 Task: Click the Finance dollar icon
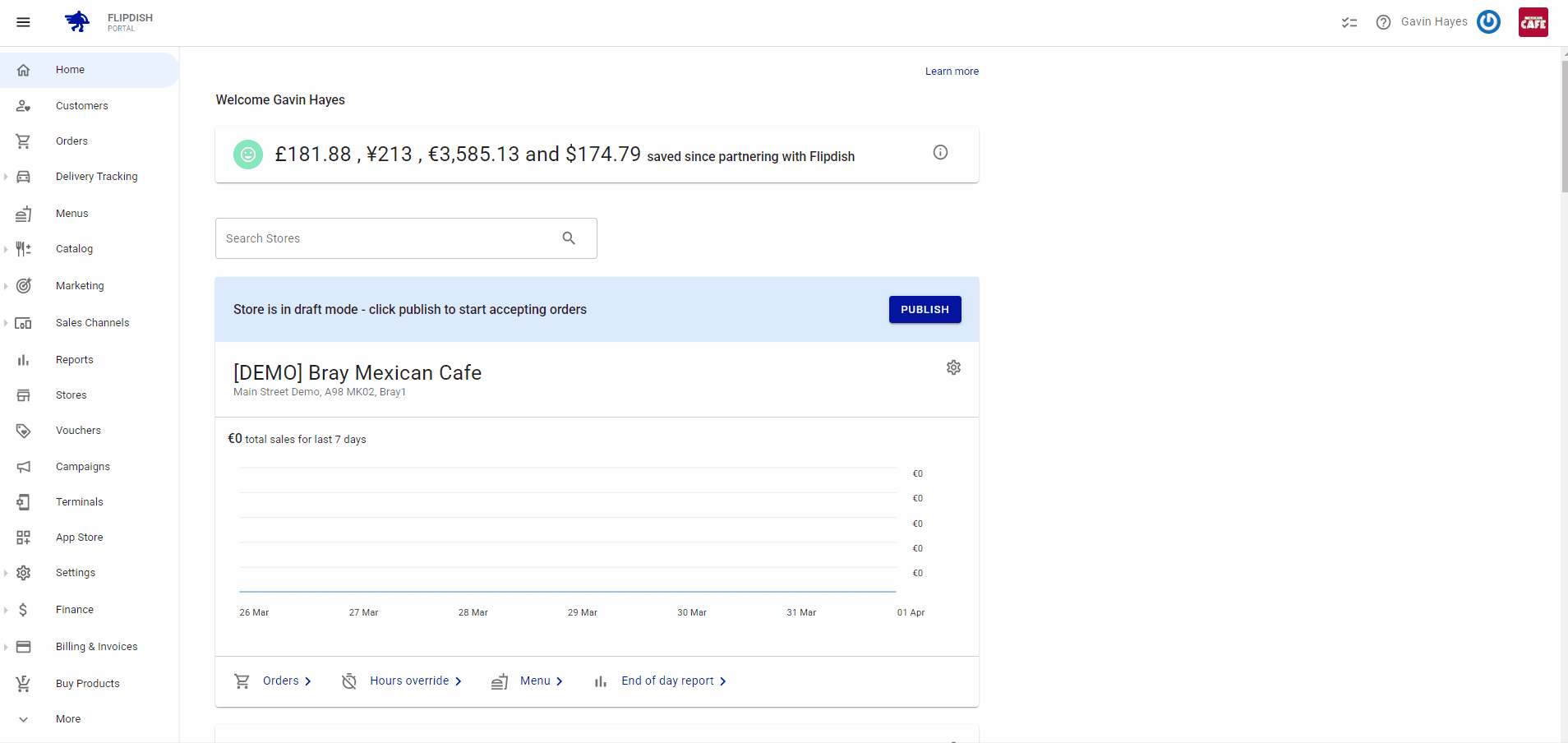(23, 610)
